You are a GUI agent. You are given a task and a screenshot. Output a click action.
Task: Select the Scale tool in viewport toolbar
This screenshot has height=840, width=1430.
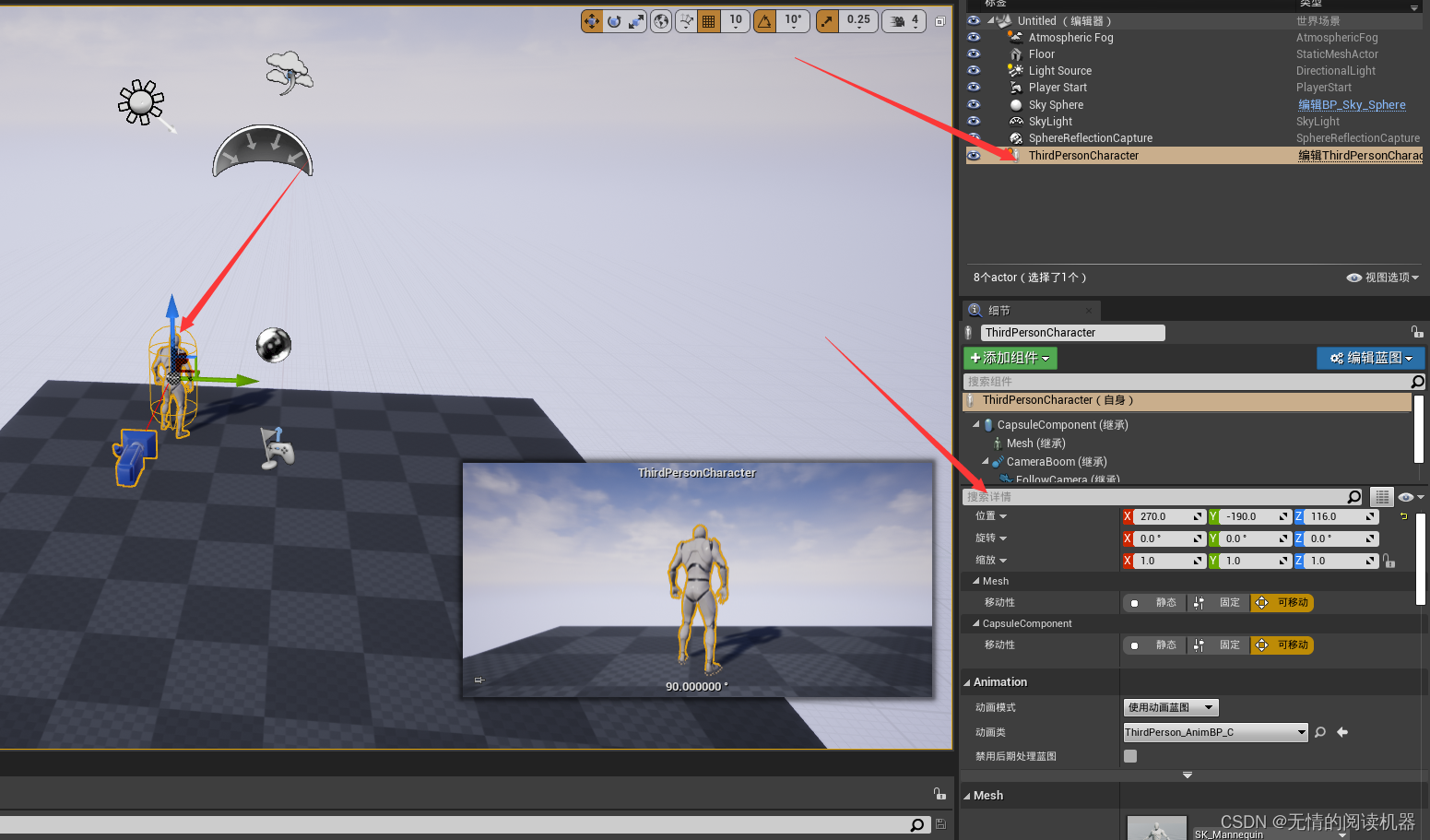(x=637, y=20)
